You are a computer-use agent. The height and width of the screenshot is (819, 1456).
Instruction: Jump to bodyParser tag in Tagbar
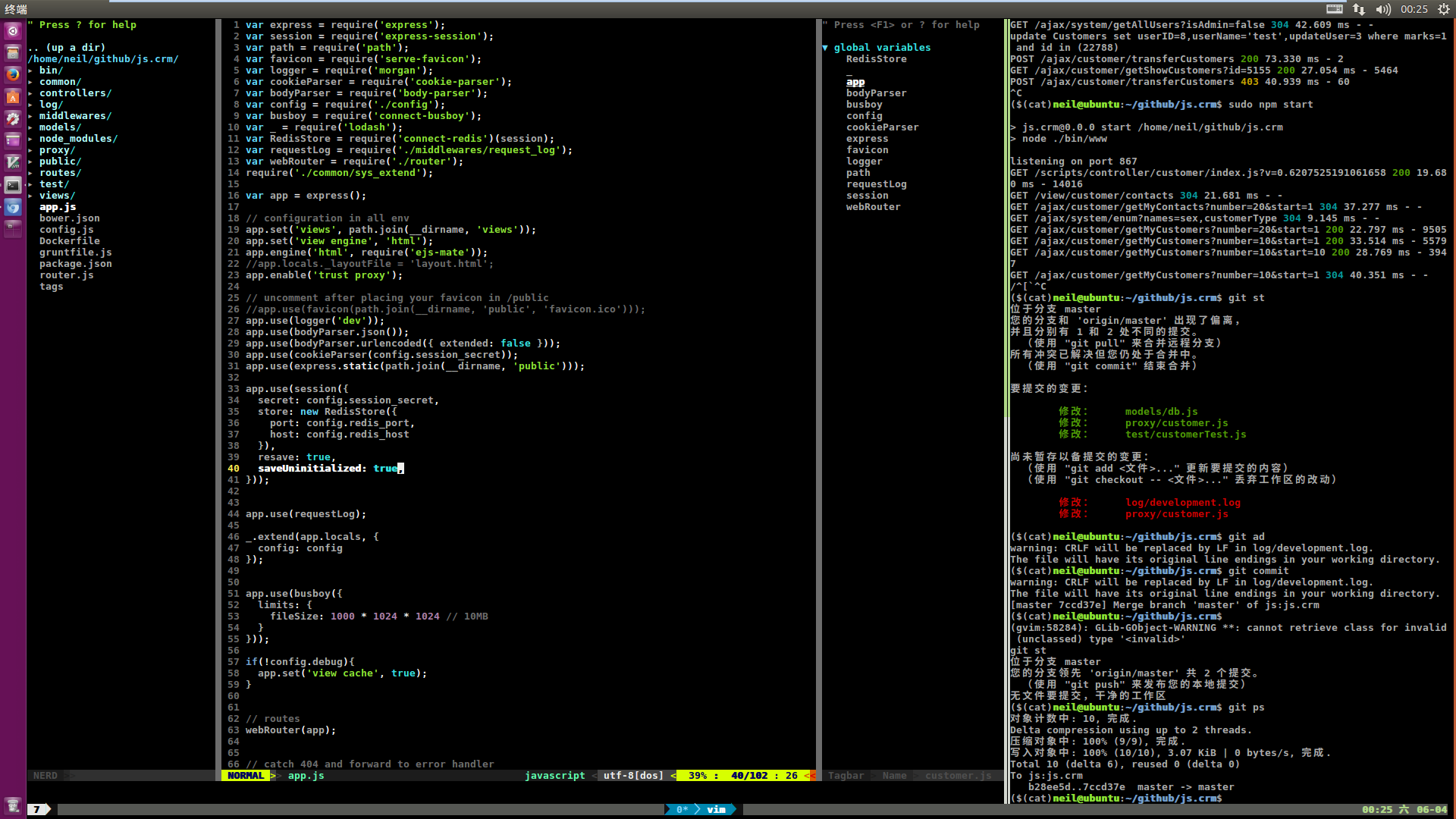click(877, 93)
